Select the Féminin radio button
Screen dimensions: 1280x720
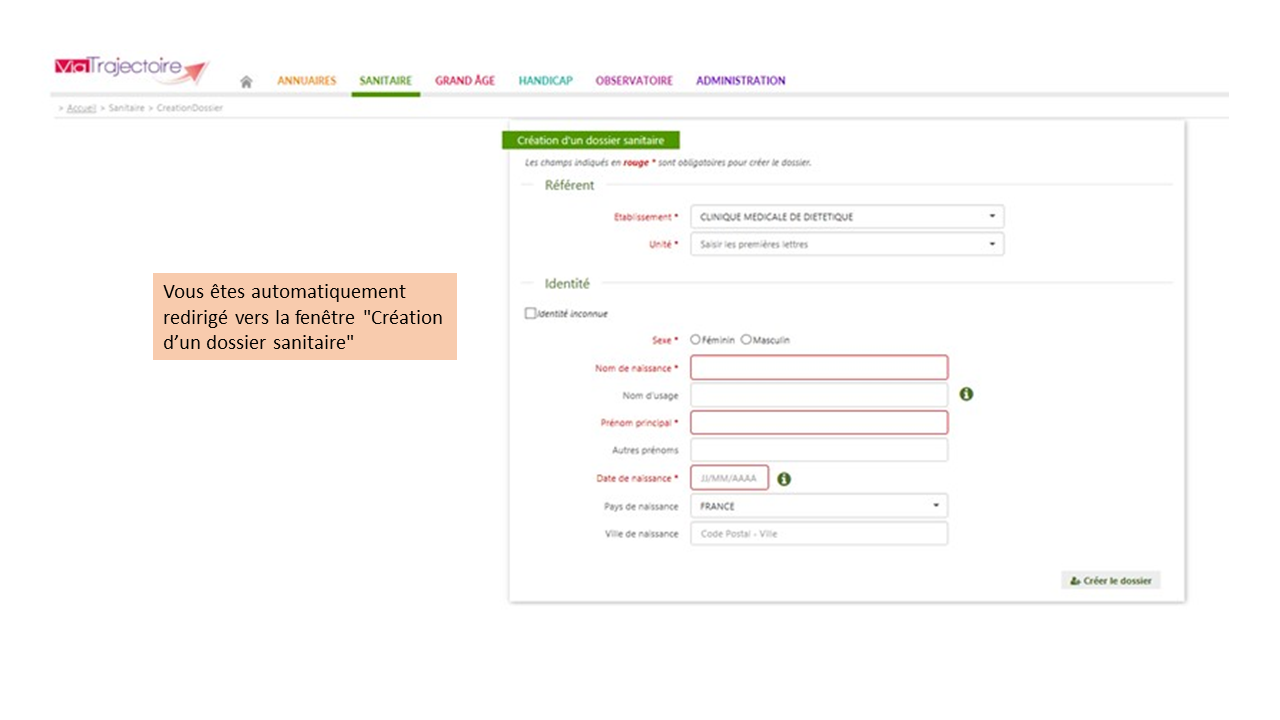point(695,340)
